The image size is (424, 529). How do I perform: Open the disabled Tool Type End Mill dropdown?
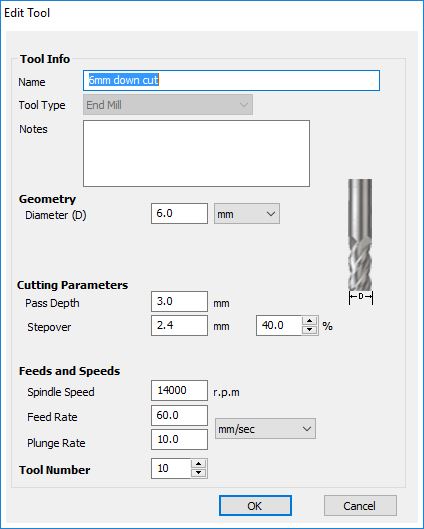point(168,105)
